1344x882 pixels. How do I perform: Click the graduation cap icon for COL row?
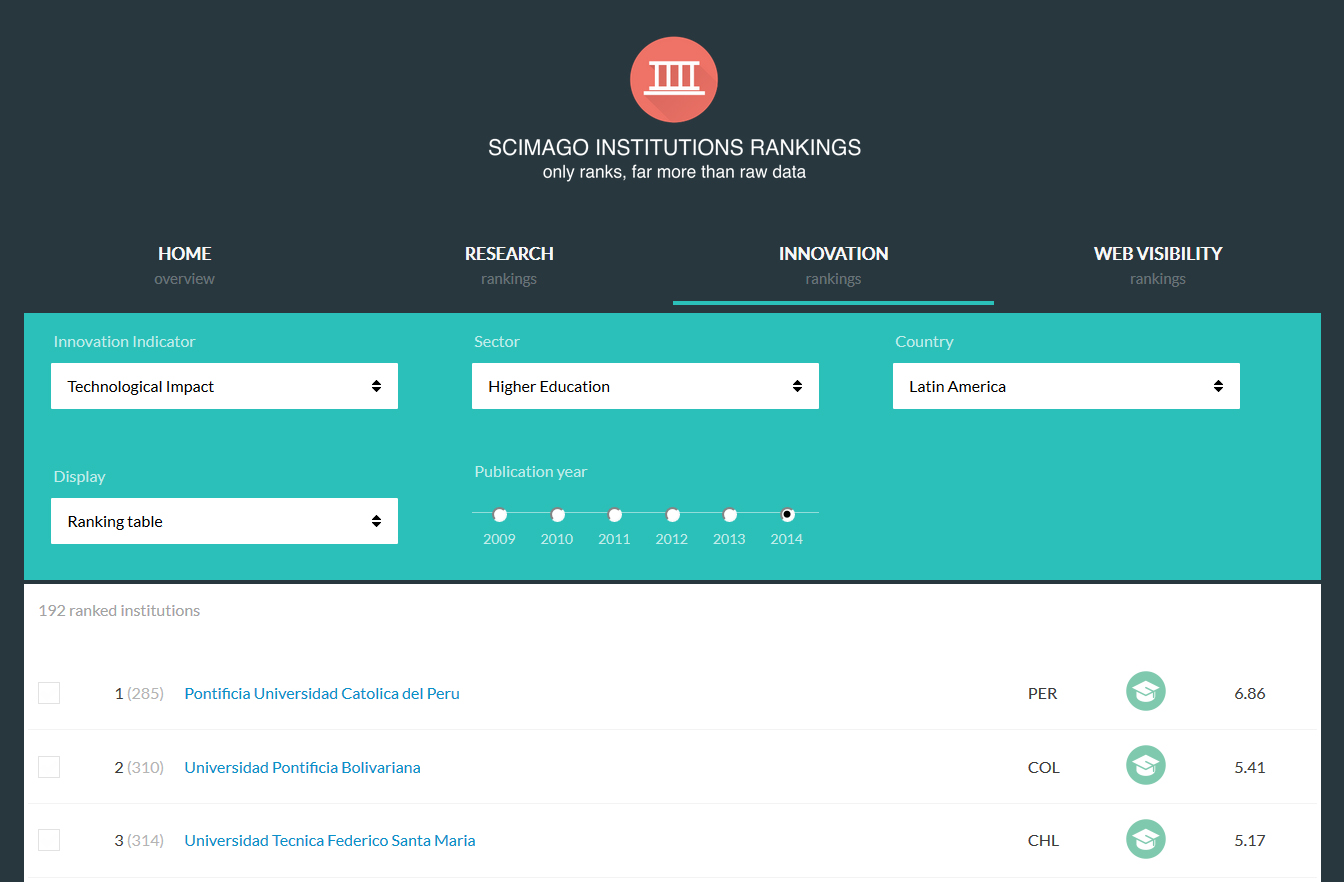tap(1146, 766)
